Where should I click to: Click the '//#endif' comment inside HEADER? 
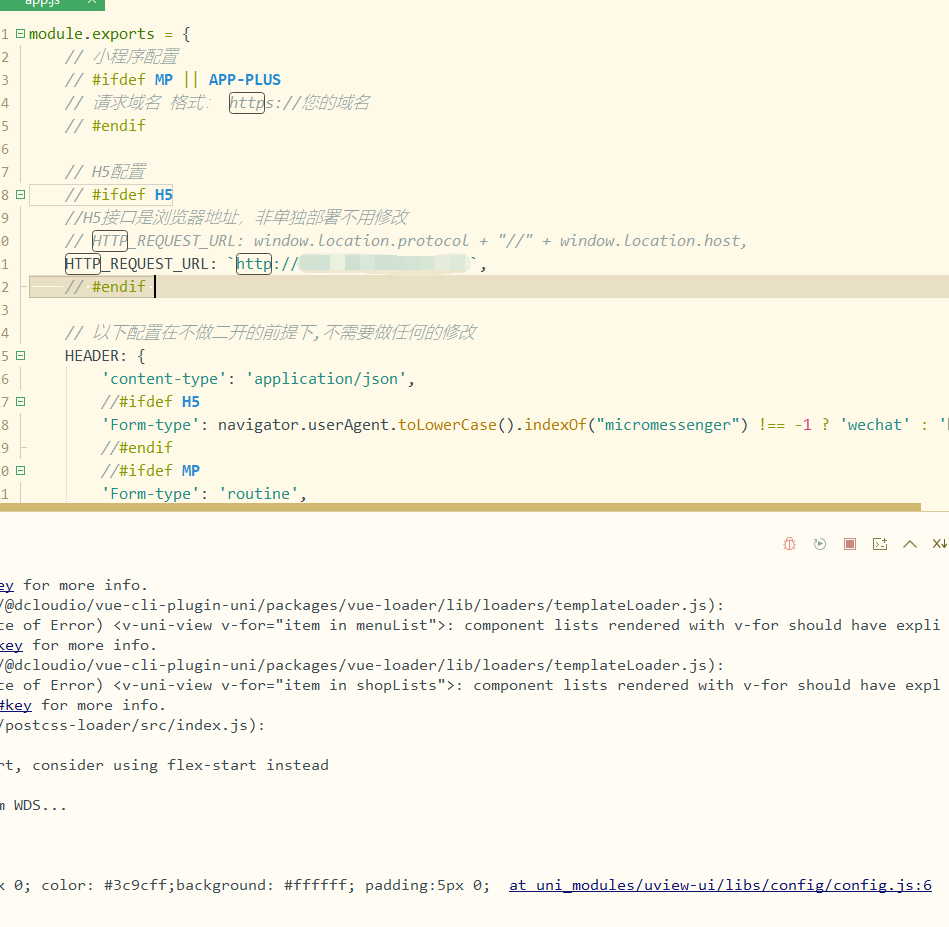137,448
